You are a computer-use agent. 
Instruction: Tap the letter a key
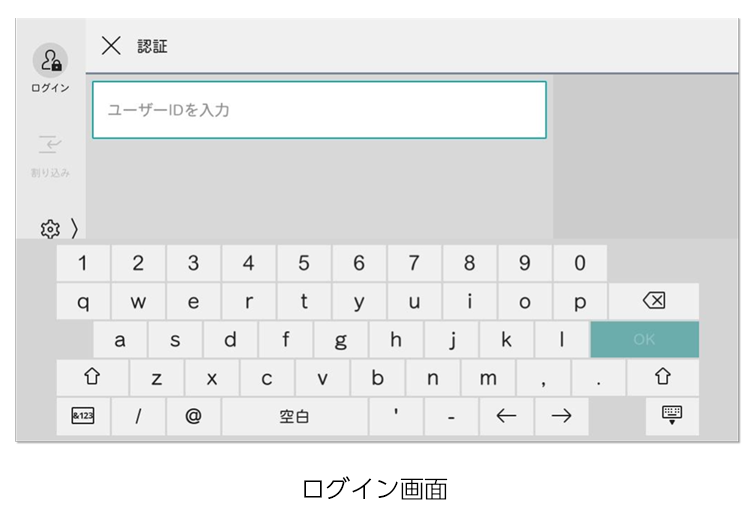click(120, 339)
